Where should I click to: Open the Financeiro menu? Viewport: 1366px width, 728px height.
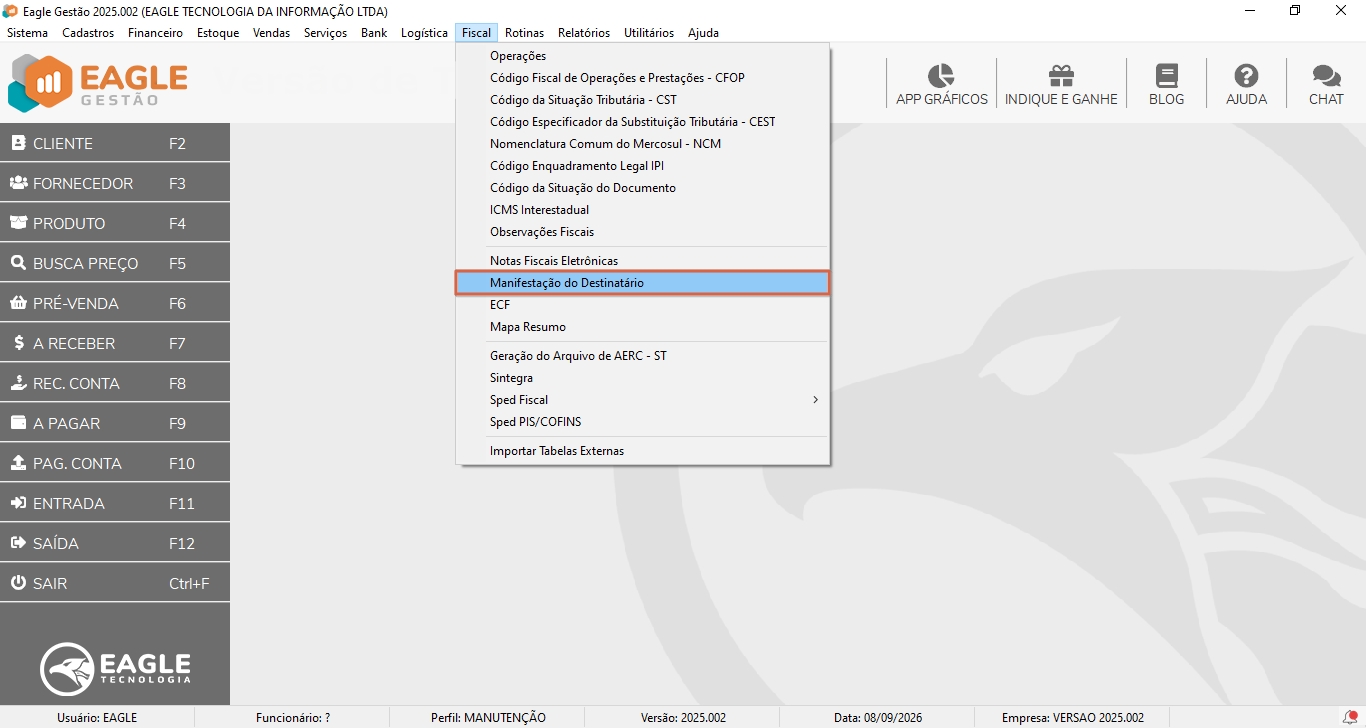155,33
